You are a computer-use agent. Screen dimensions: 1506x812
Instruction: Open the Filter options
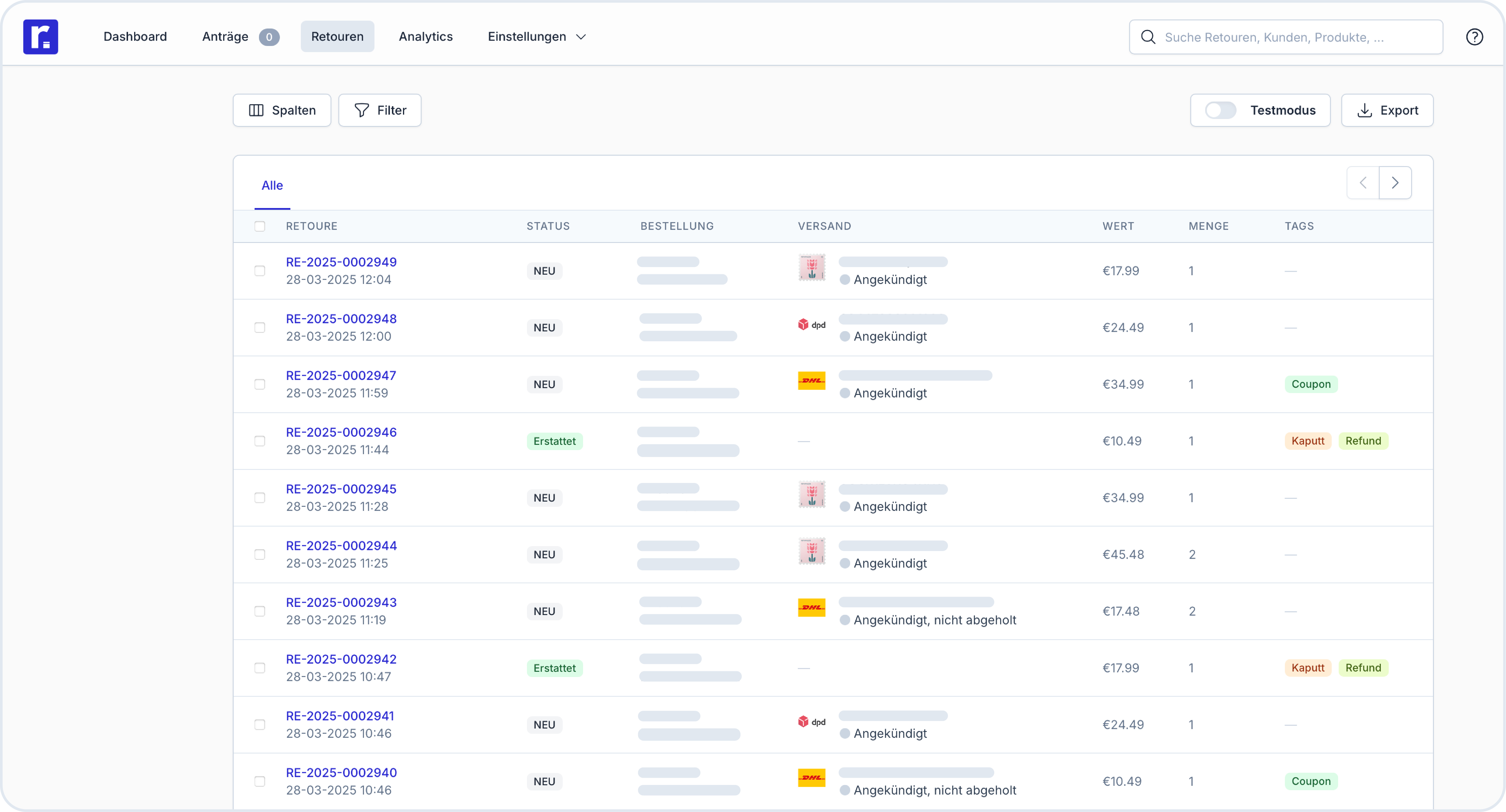(x=380, y=110)
